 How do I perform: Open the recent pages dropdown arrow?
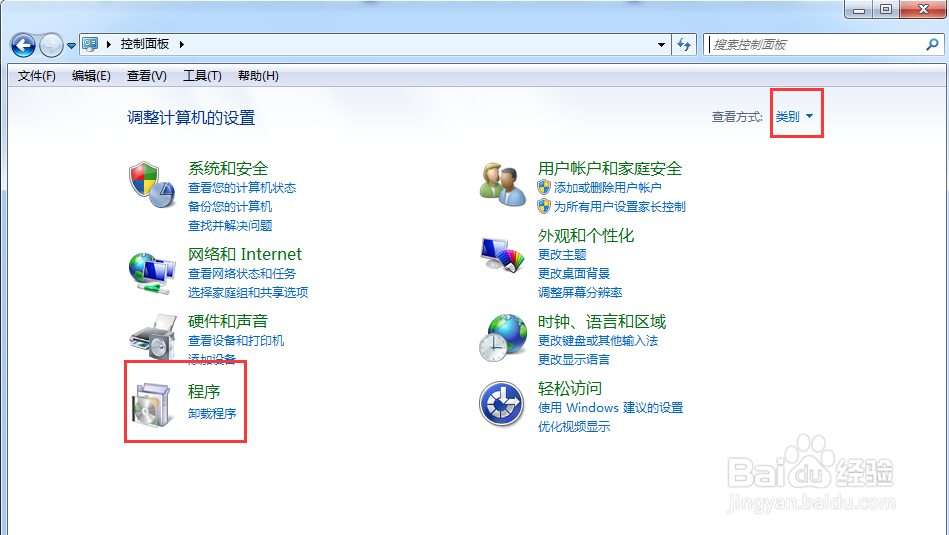pos(71,45)
